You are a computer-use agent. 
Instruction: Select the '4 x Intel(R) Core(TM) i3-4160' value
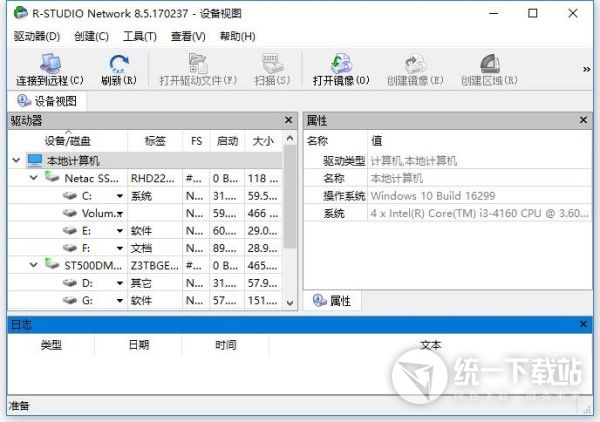[479, 213]
